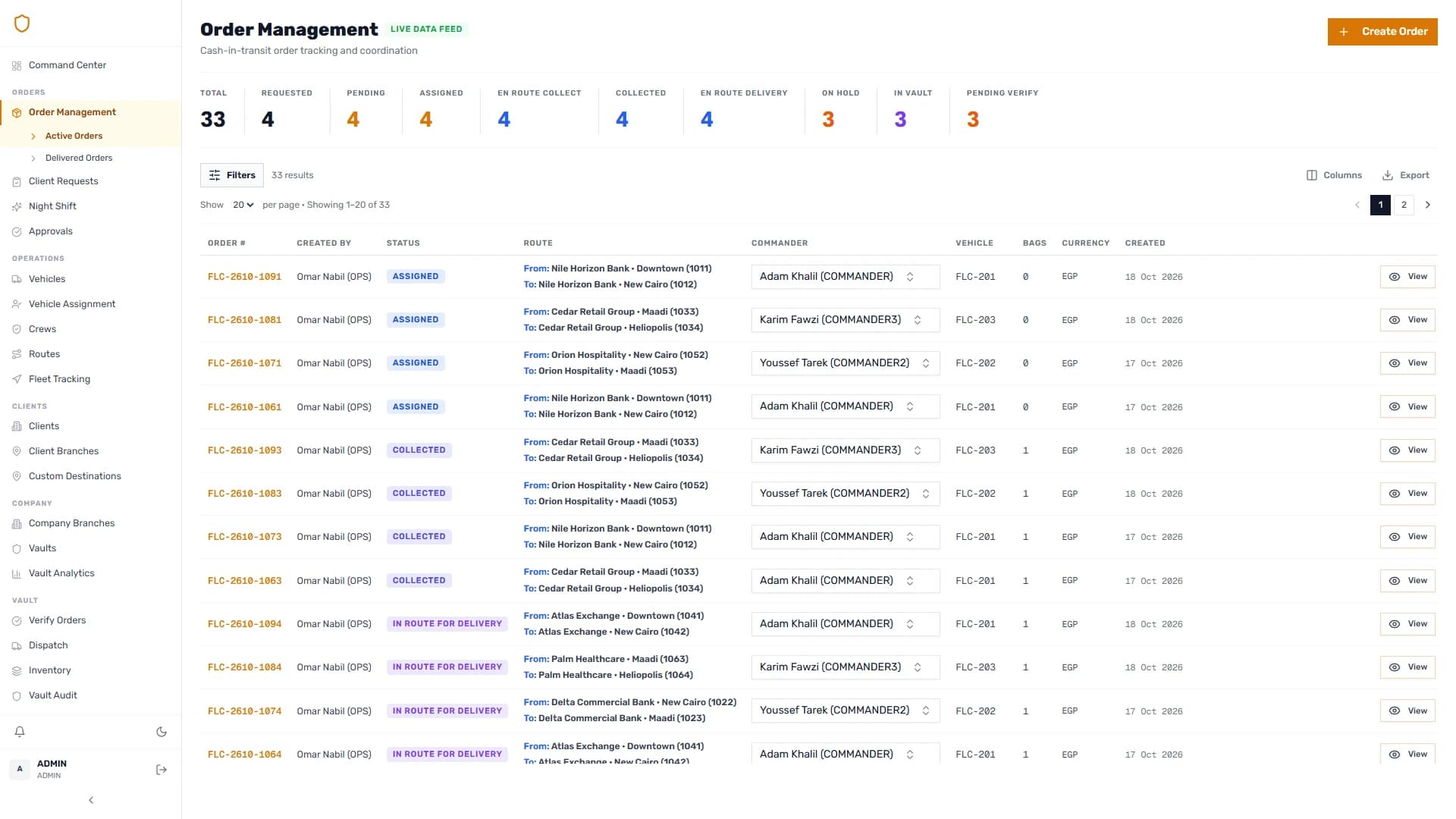Screen dimensions: 1456x819
Task: Open commander dropdown for FLC-2610-1081
Action: click(x=846, y=320)
